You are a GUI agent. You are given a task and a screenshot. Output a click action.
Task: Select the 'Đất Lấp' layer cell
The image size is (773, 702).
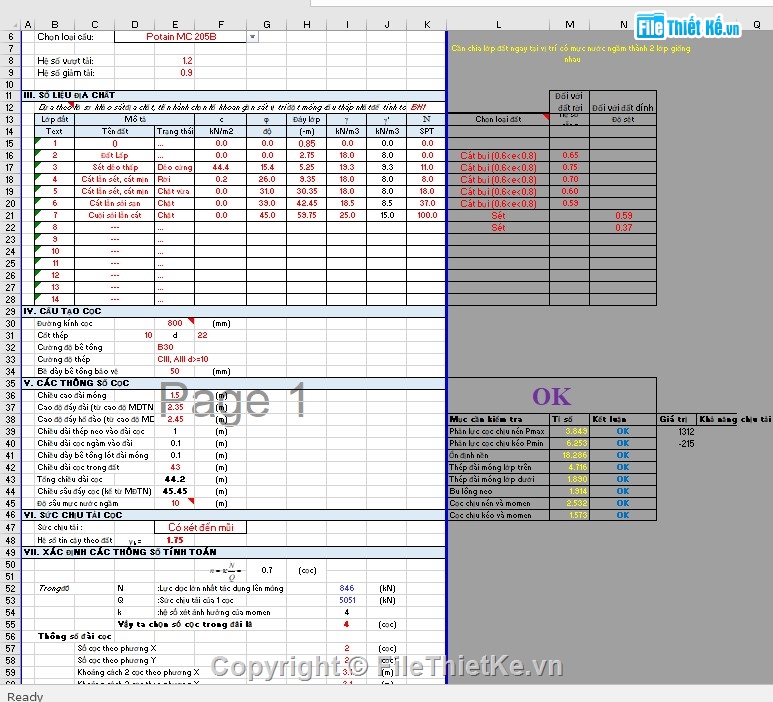[x=115, y=155]
